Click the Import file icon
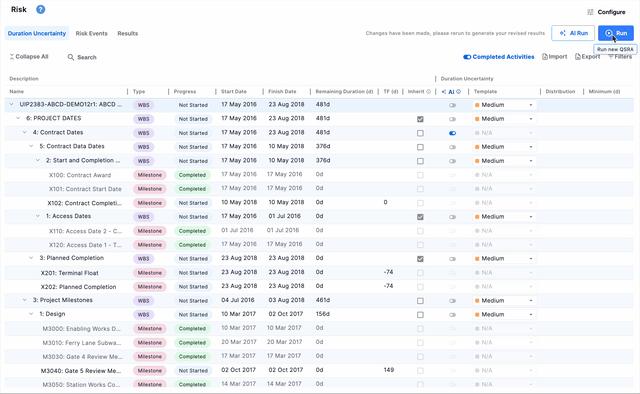The width and height of the screenshot is (640, 394). [x=544, y=57]
